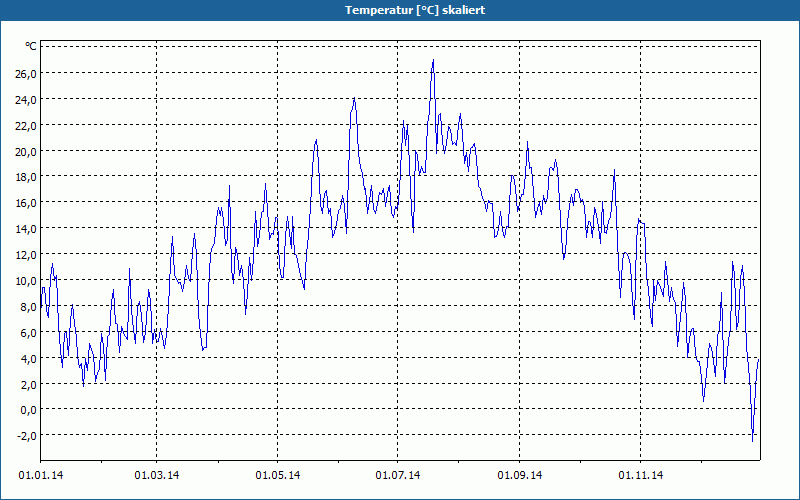Click the lowest temperature dip below zero
Viewport: 800px width, 500px height.
pos(753,439)
